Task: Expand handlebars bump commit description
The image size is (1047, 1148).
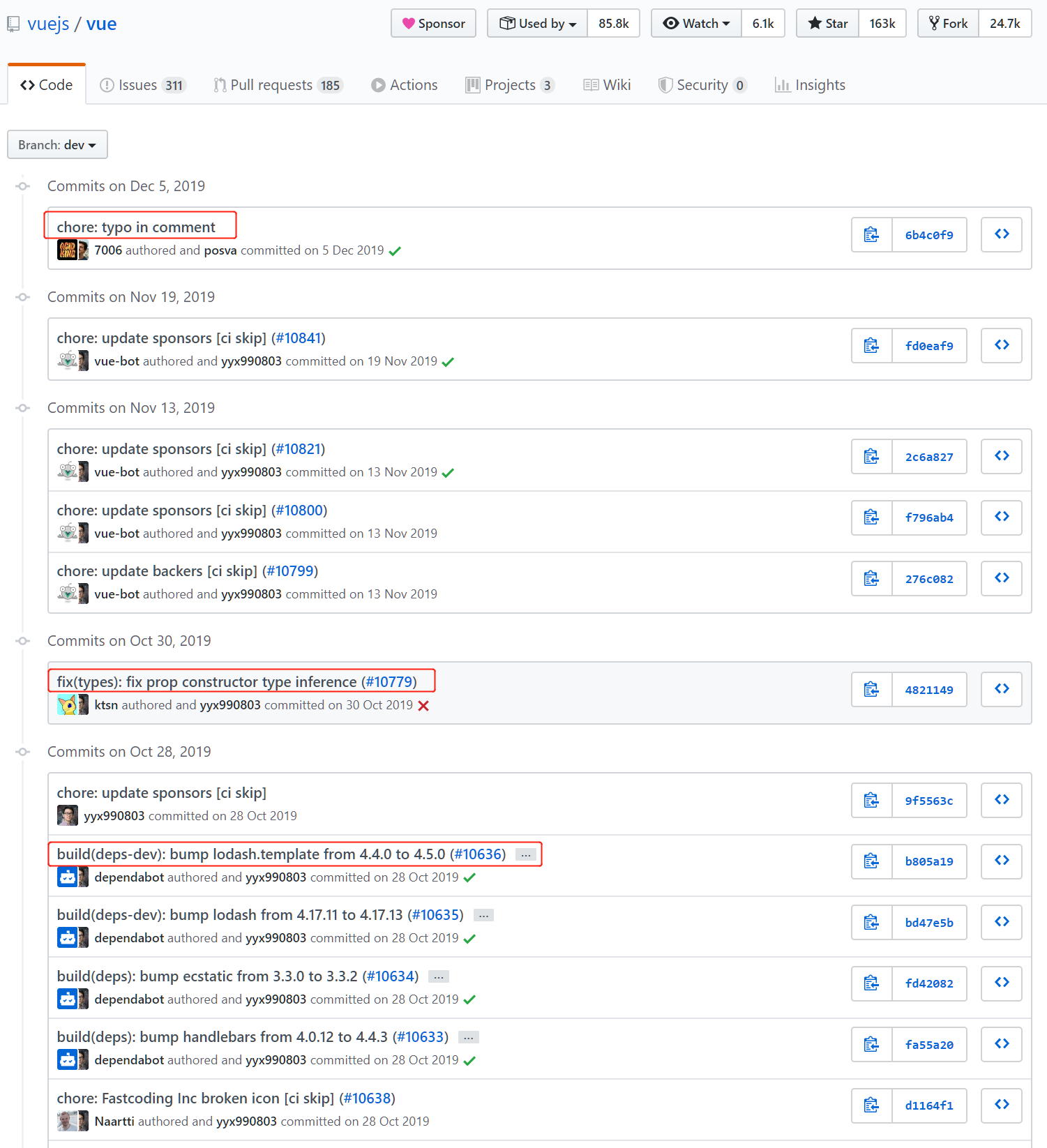Action: click(x=469, y=1038)
